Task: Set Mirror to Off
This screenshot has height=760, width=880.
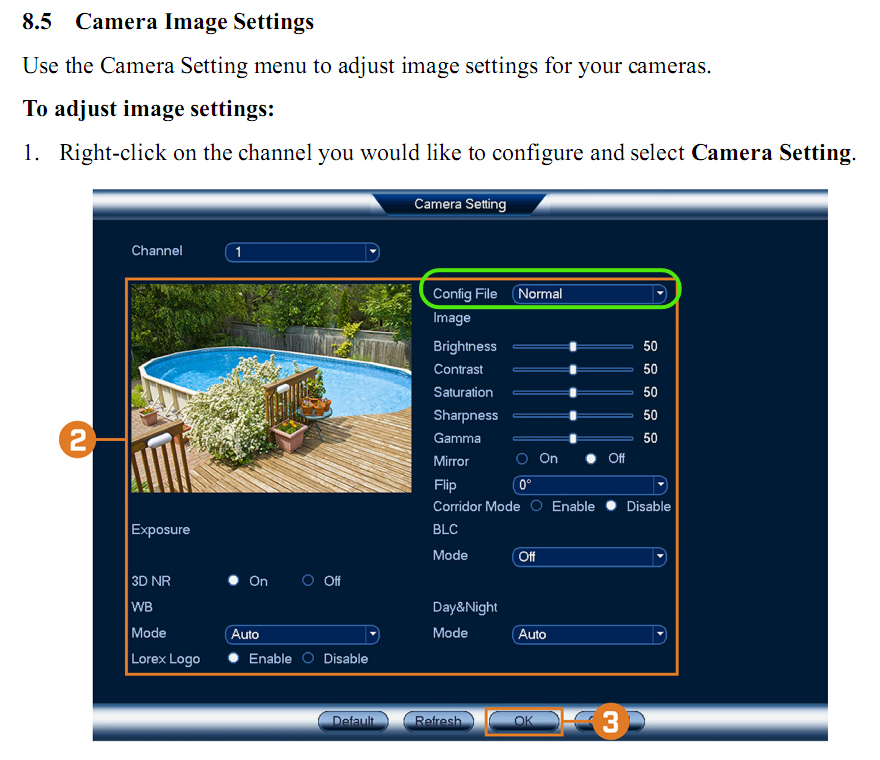Action: pyautogui.click(x=591, y=459)
